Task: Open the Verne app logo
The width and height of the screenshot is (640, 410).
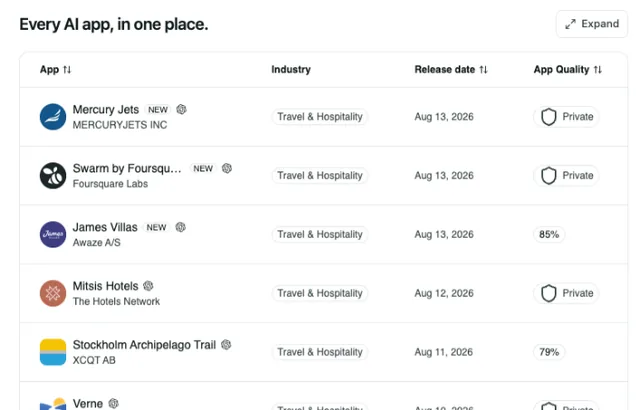Action: 53,404
